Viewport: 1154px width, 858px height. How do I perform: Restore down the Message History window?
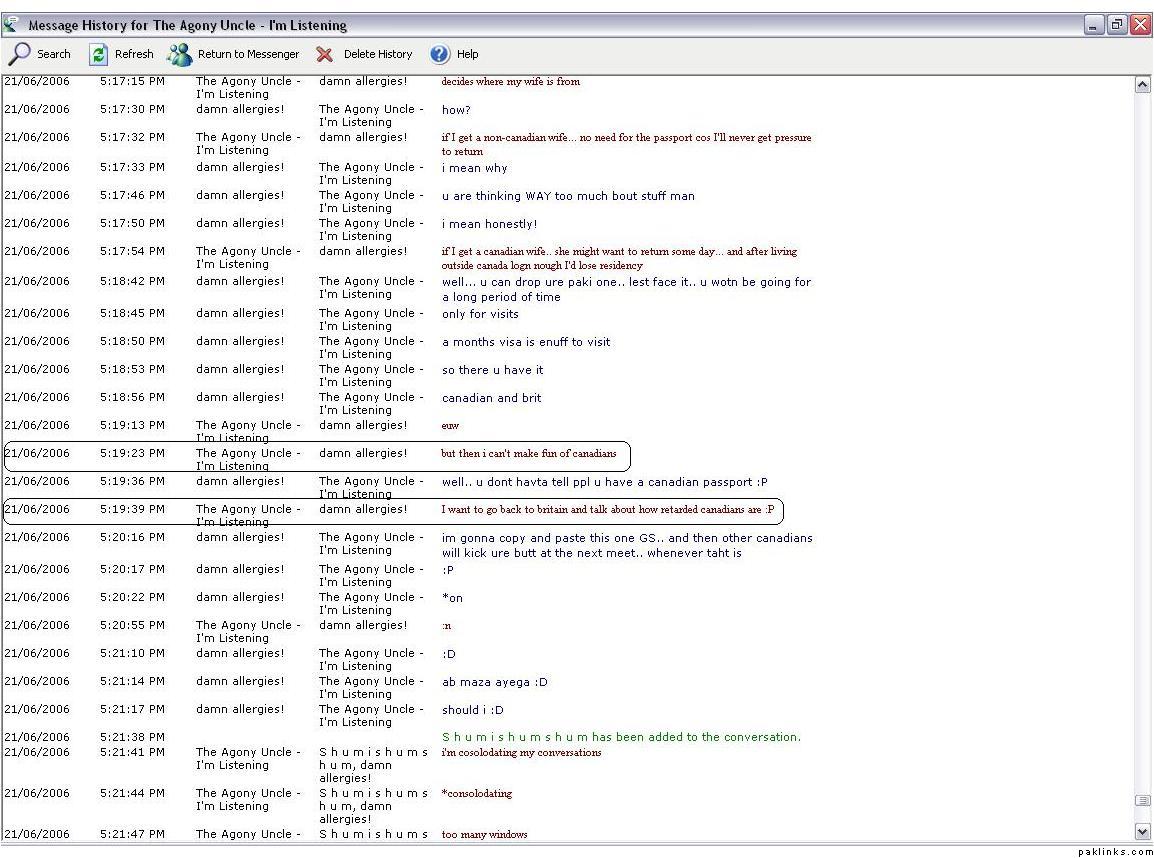[x=1117, y=25]
